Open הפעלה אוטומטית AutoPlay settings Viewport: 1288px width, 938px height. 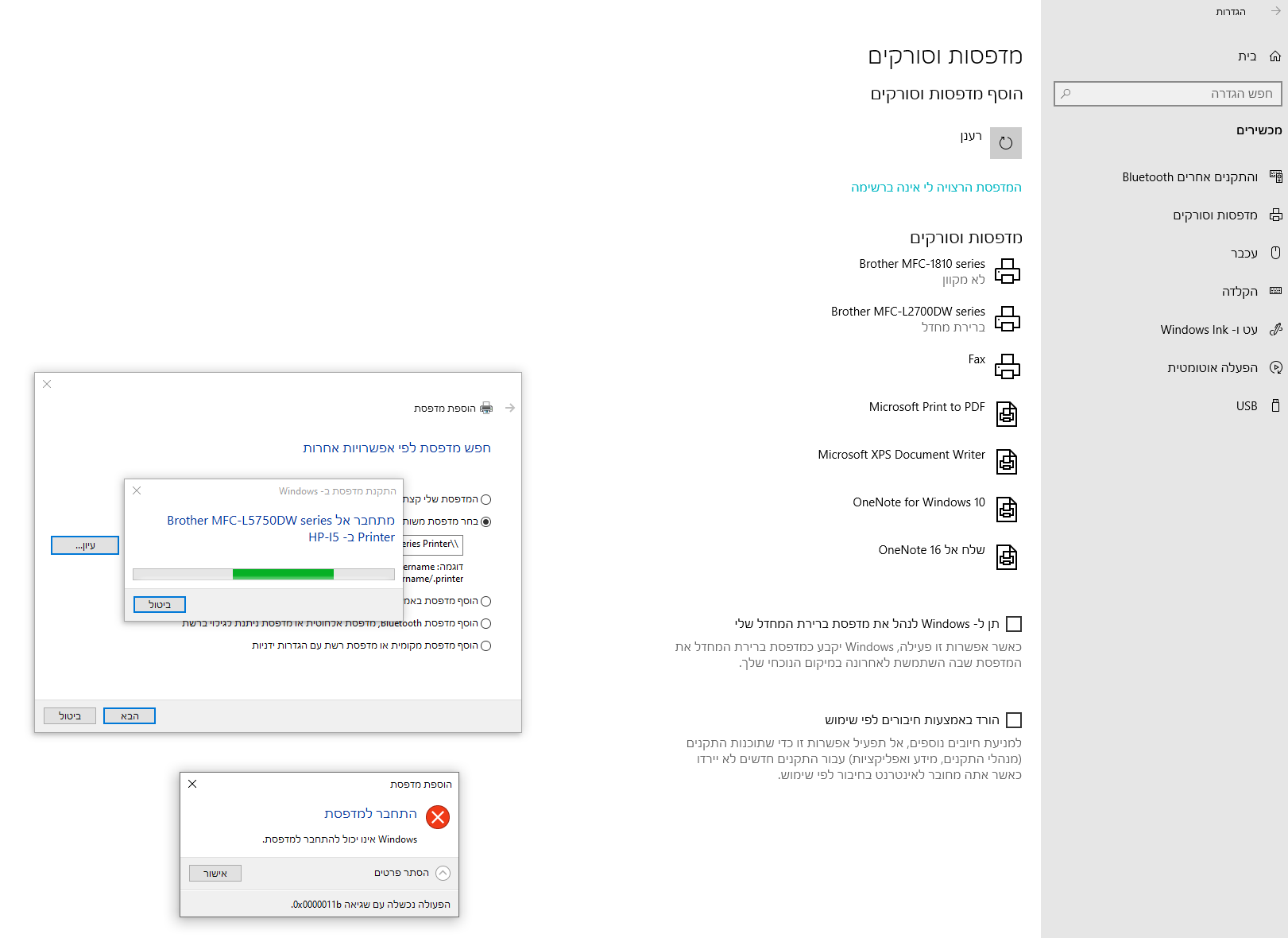click(1213, 367)
